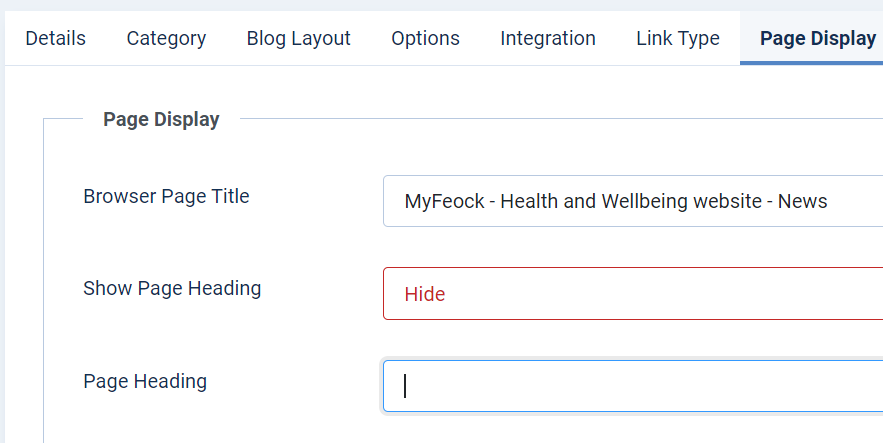Click the 'Show Page Heading' label
The image size is (883, 443).
click(x=172, y=288)
